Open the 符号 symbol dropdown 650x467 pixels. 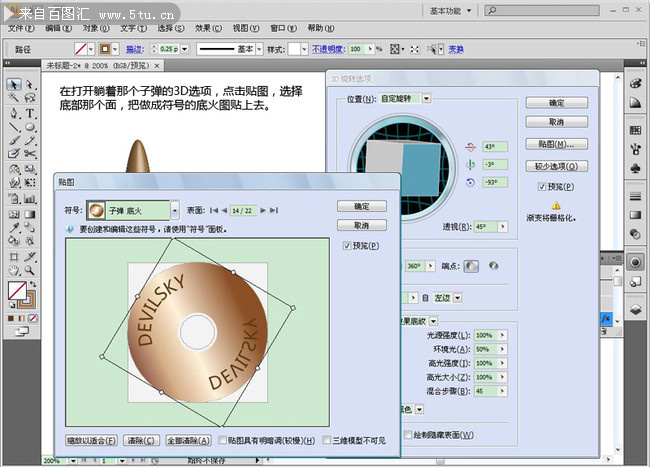[175, 210]
